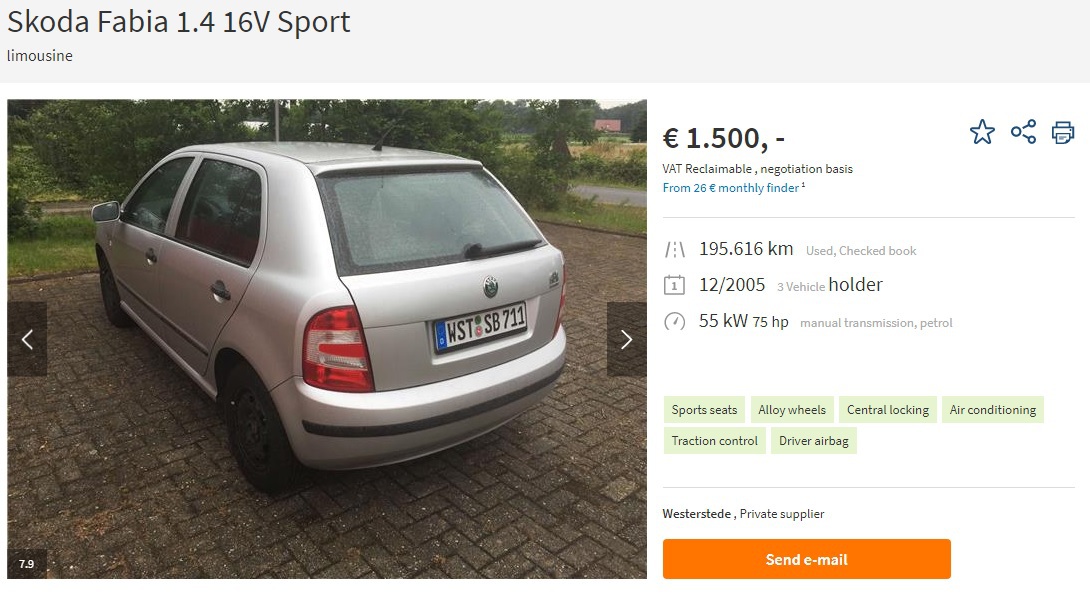Screen dimensions: 1090x593
Task: Click the Send e-mail button
Action: coord(806,559)
